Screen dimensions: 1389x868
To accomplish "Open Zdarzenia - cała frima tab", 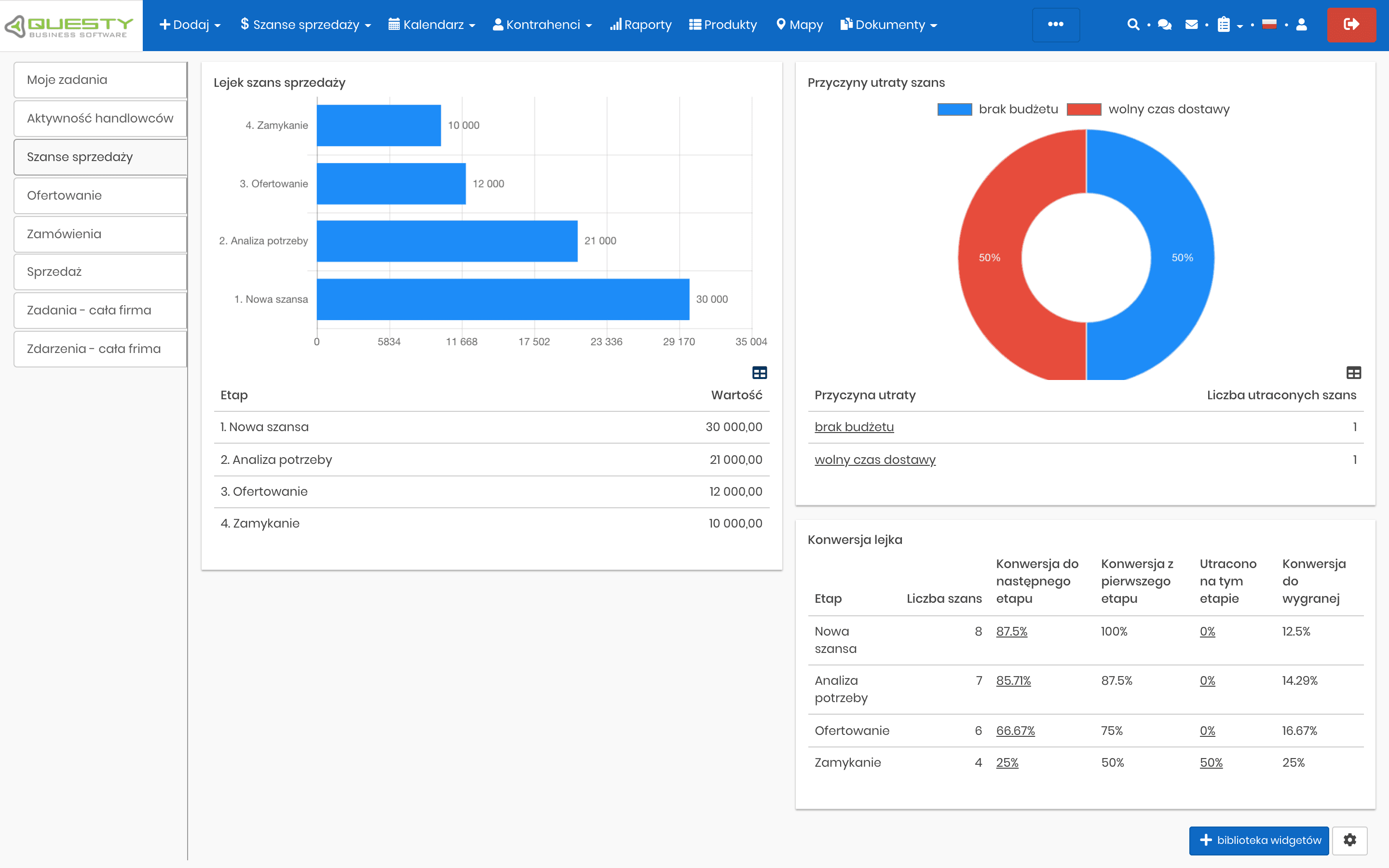I will (100, 349).
